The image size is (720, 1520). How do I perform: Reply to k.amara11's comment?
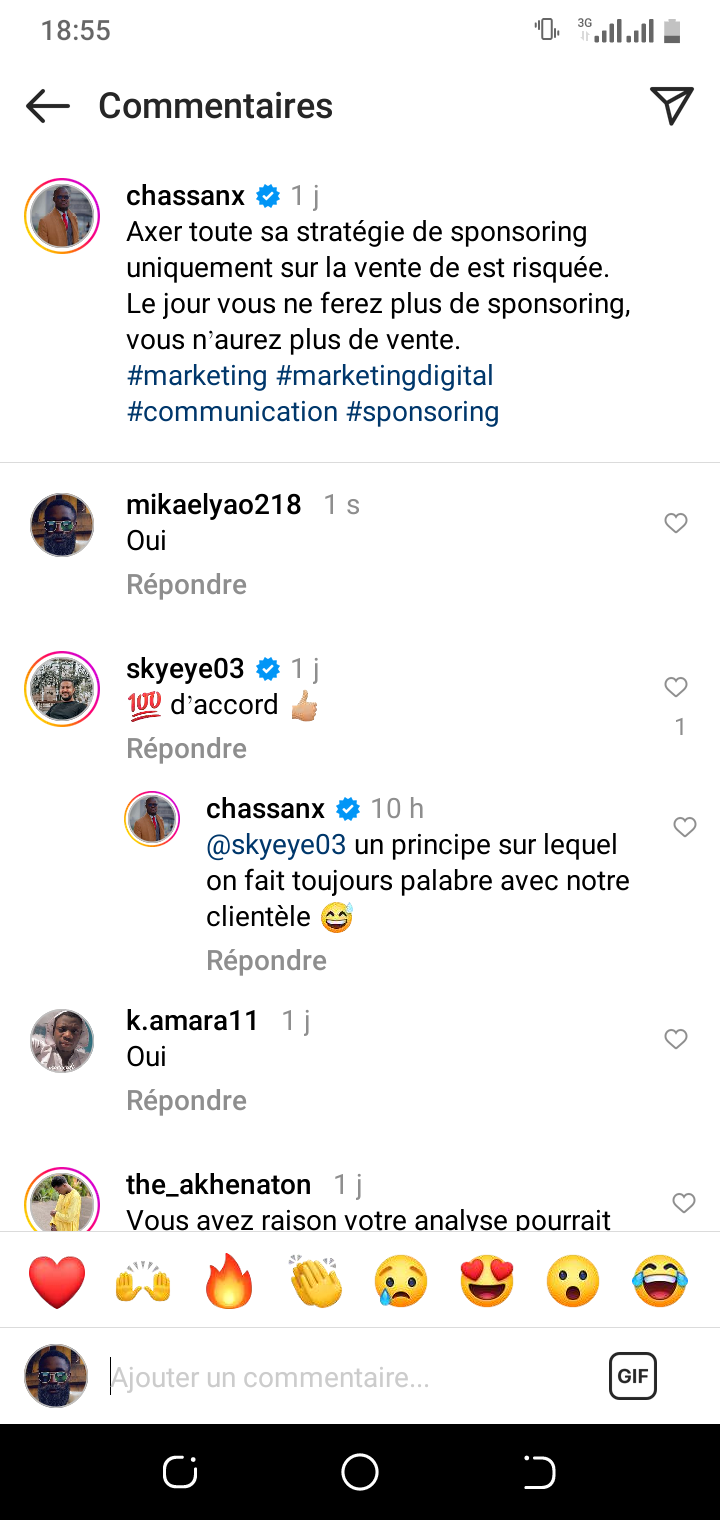coord(186,1100)
